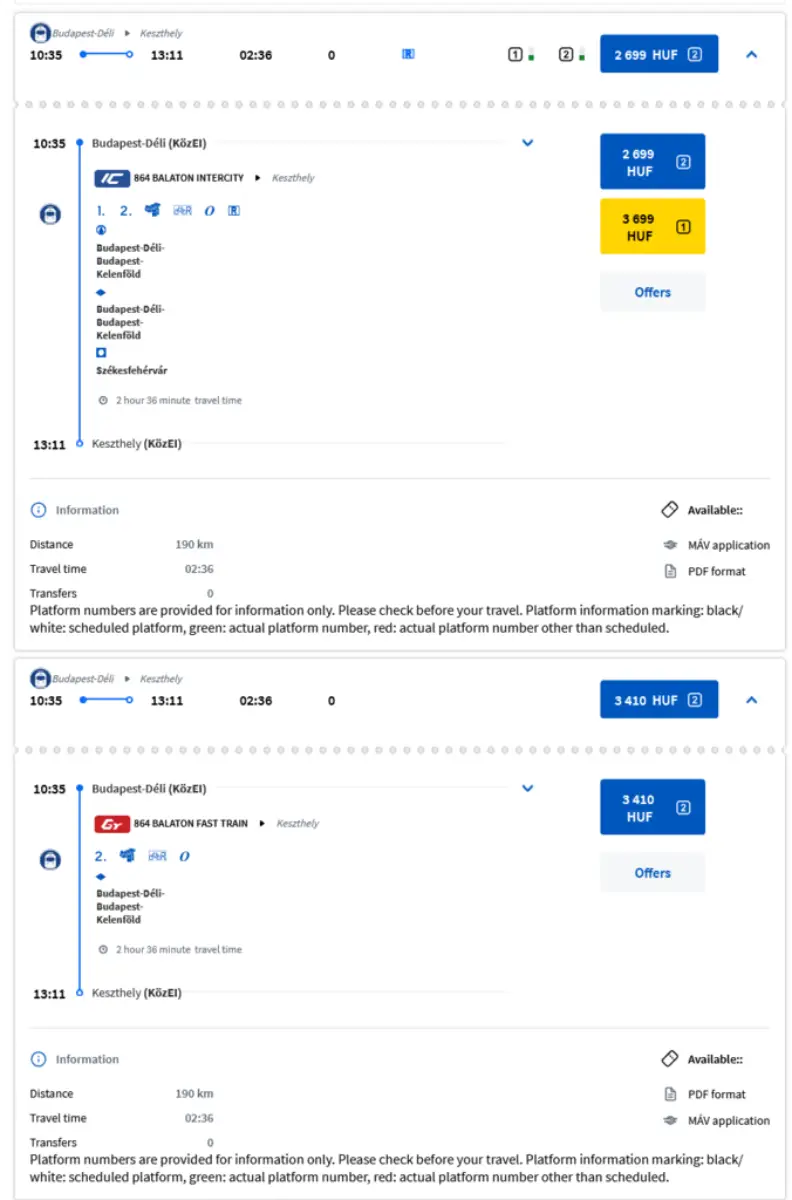Click the train icon beside the 864 Balaton InterCity details
The image size is (792, 1200).
[x=50, y=213]
